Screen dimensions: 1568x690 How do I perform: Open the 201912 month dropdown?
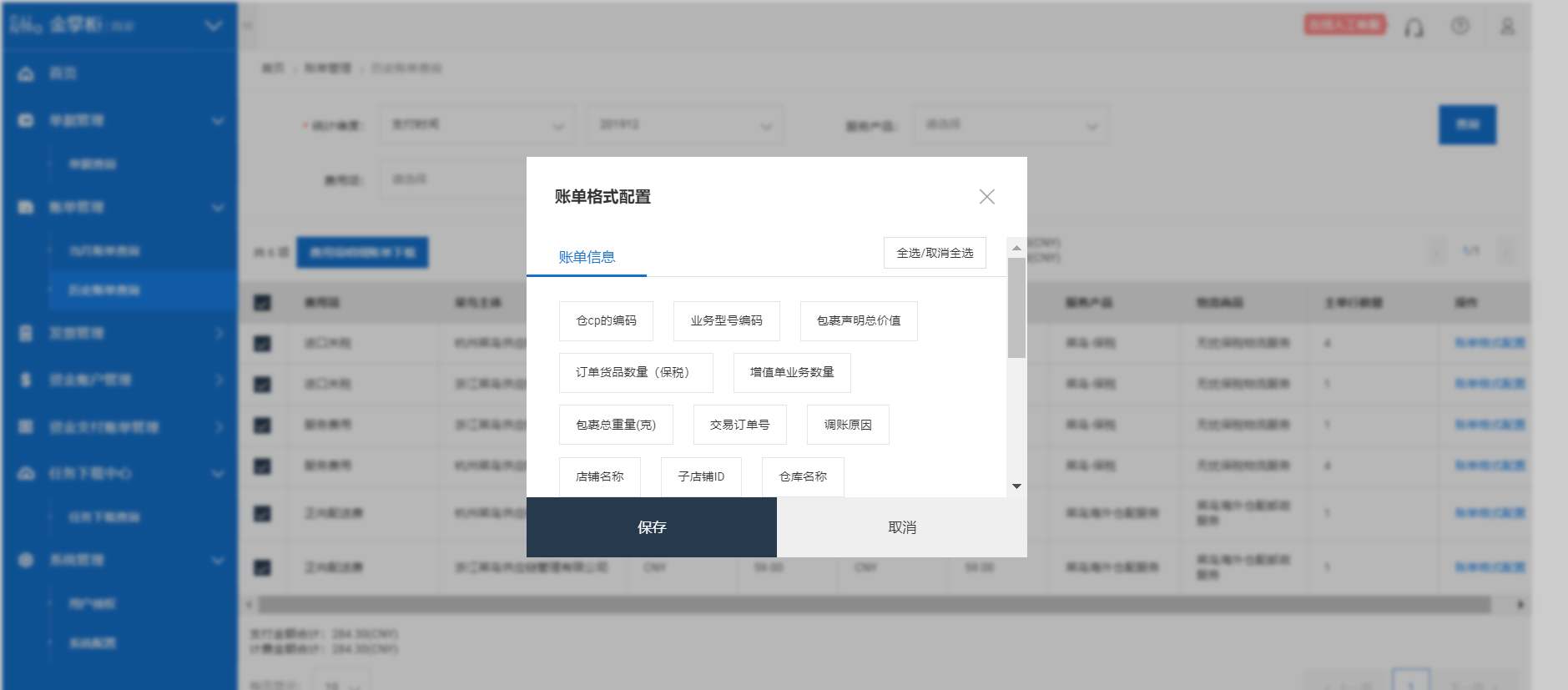[684, 125]
